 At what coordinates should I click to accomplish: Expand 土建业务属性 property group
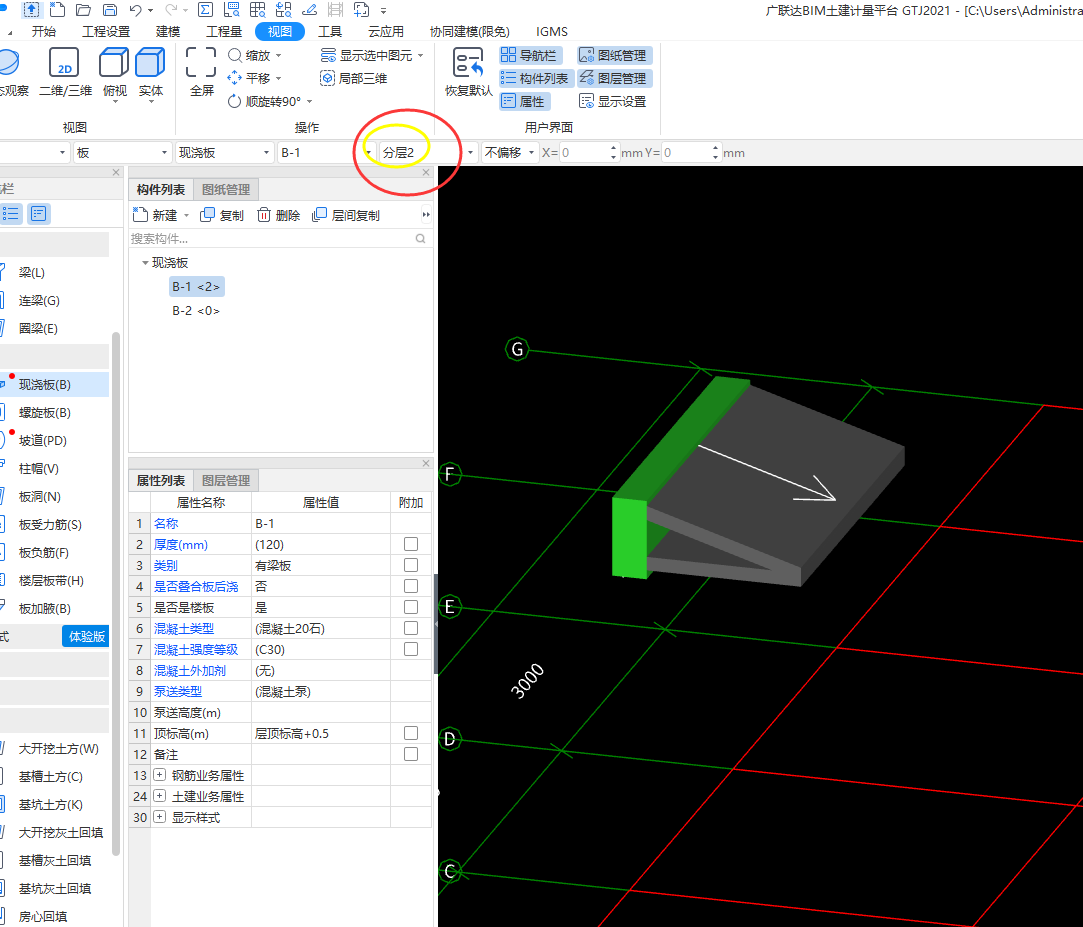(160, 796)
